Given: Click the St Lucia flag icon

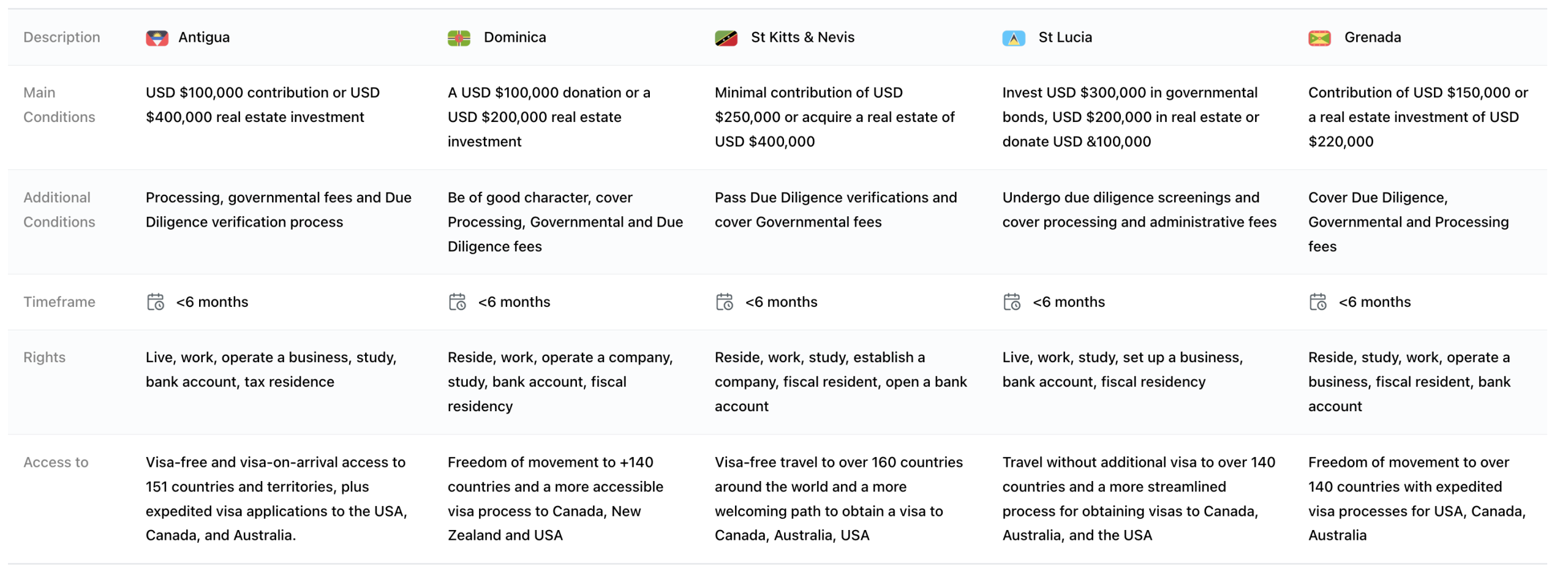Looking at the screenshot, I should (1013, 38).
